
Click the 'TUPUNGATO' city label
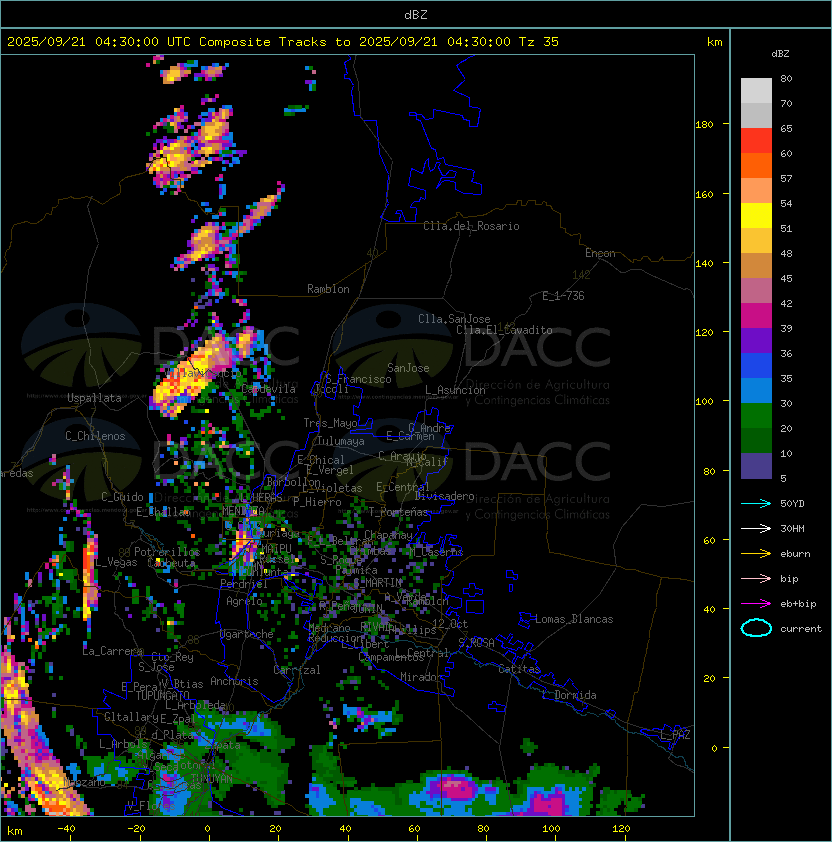[x=162, y=695]
